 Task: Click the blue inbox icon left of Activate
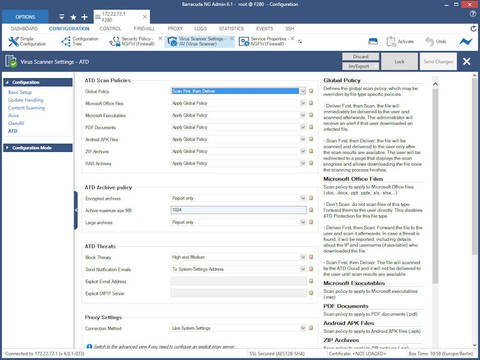[373, 41]
